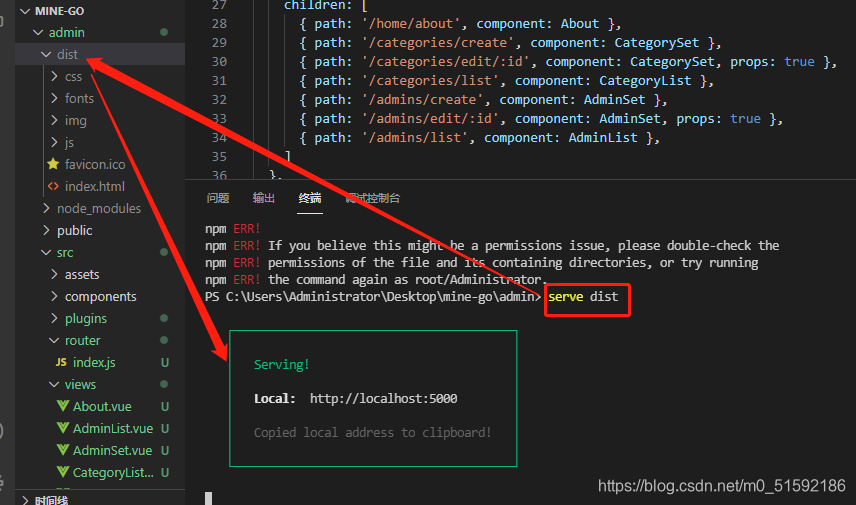Select the dist folder name
This screenshot has width=856, height=505.
pyautogui.click(x=67, y=55)
